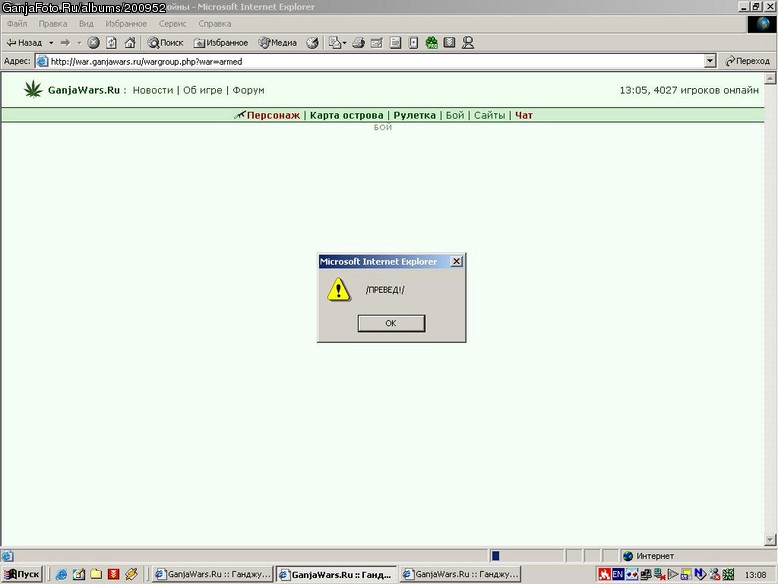Switch to the active GanjaWars.Ru taskbar button
The width and height of the screenshot is (778, 584).
[336, 574]
